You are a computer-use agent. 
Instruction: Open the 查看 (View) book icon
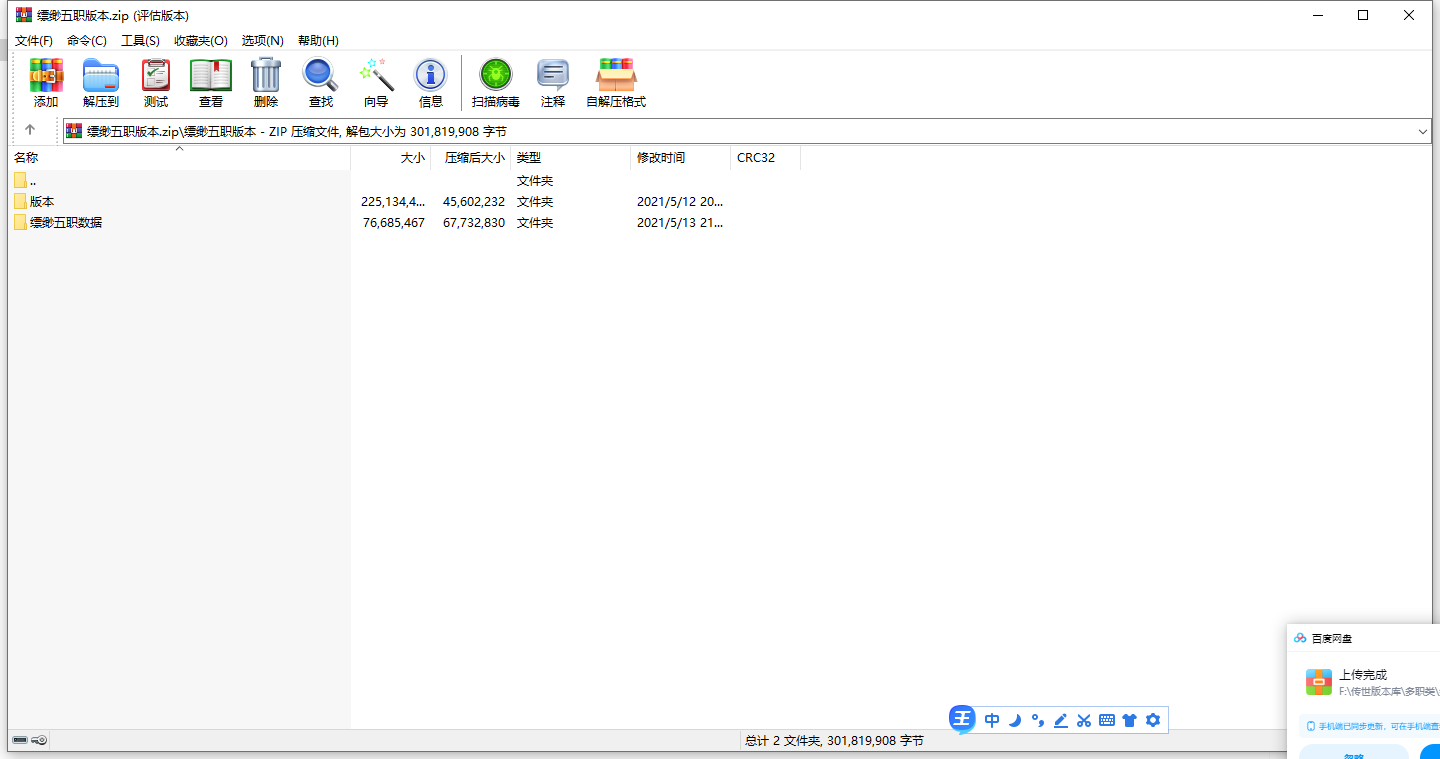coord(211,82)
